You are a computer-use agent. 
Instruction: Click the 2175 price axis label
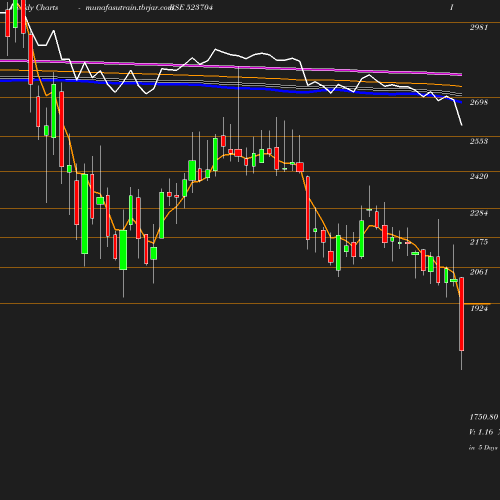tap(479, 242)
